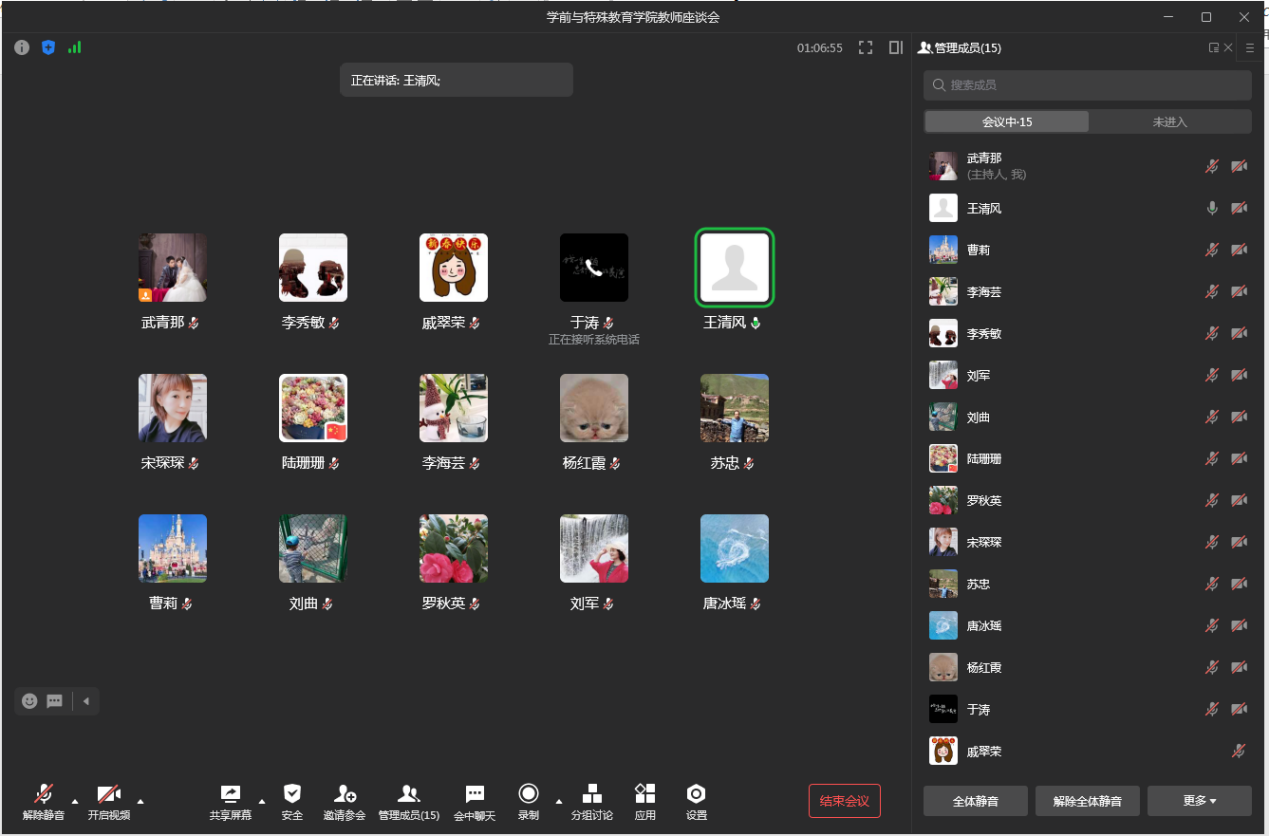Enter full screen mode icon
This screenshot has width=1269, height=836.
866,47
